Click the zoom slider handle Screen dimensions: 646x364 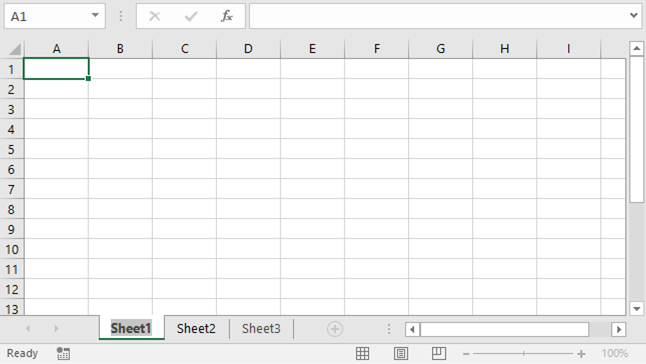[x=524, y=354]
